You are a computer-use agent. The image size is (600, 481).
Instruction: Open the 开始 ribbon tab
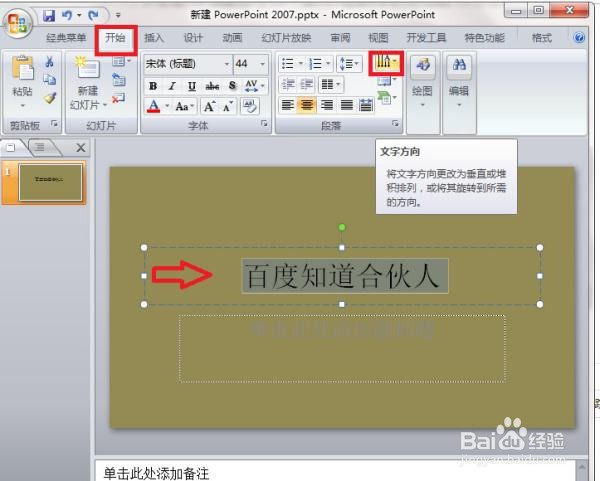click(x=115, y=38)
